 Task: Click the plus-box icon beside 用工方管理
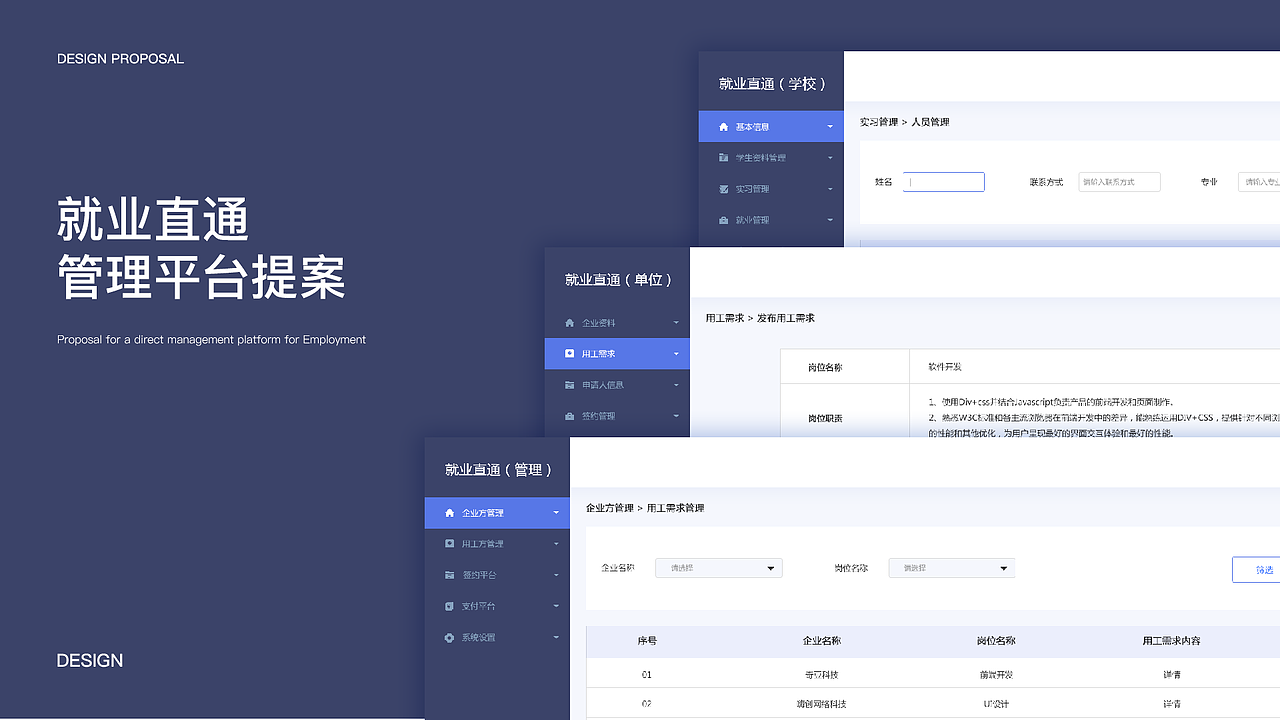450,544
